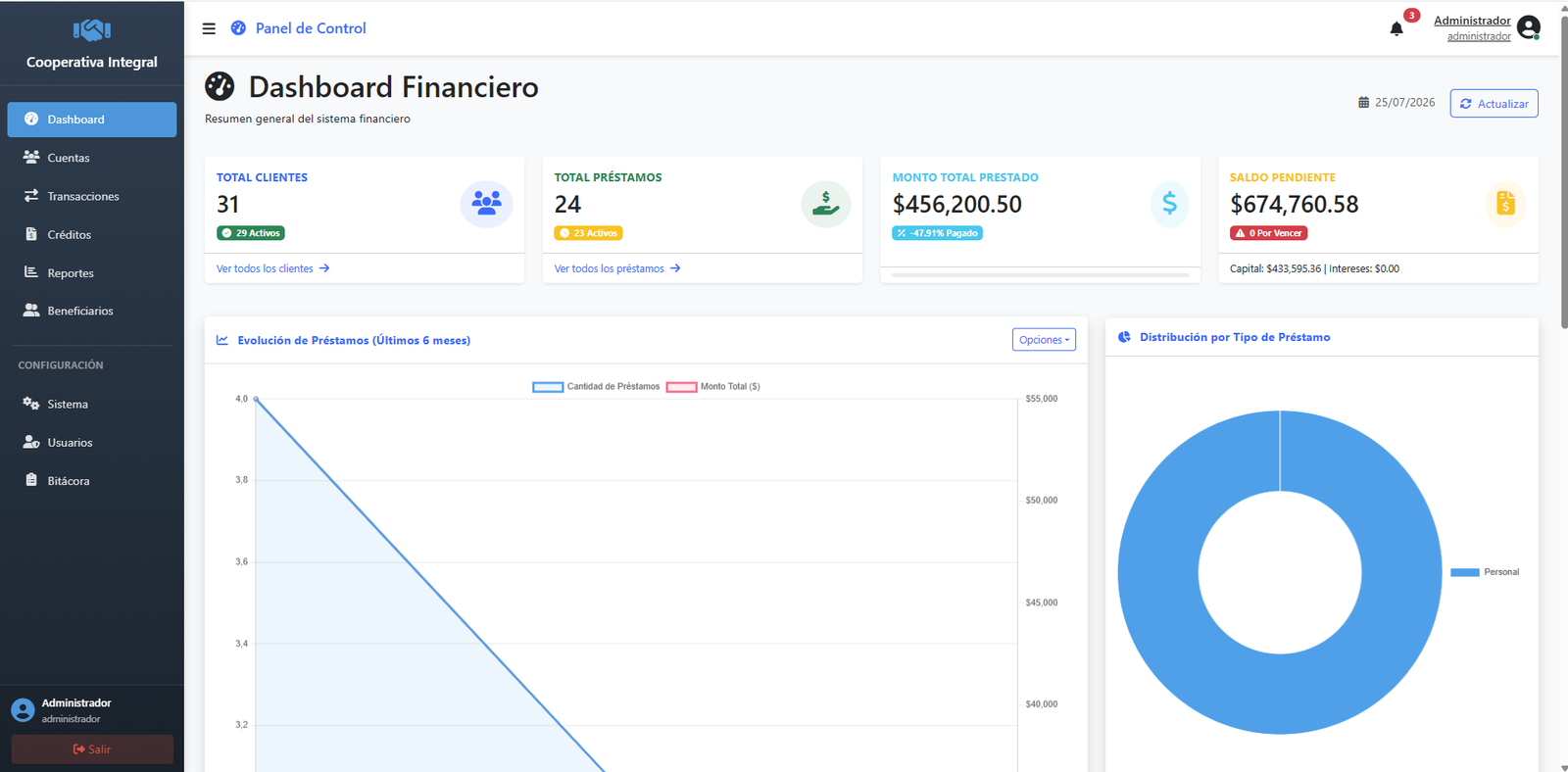Toggle Cantidad de Préstamos legend series
This screenshot has width=1568, height=772.
[596, 387]
